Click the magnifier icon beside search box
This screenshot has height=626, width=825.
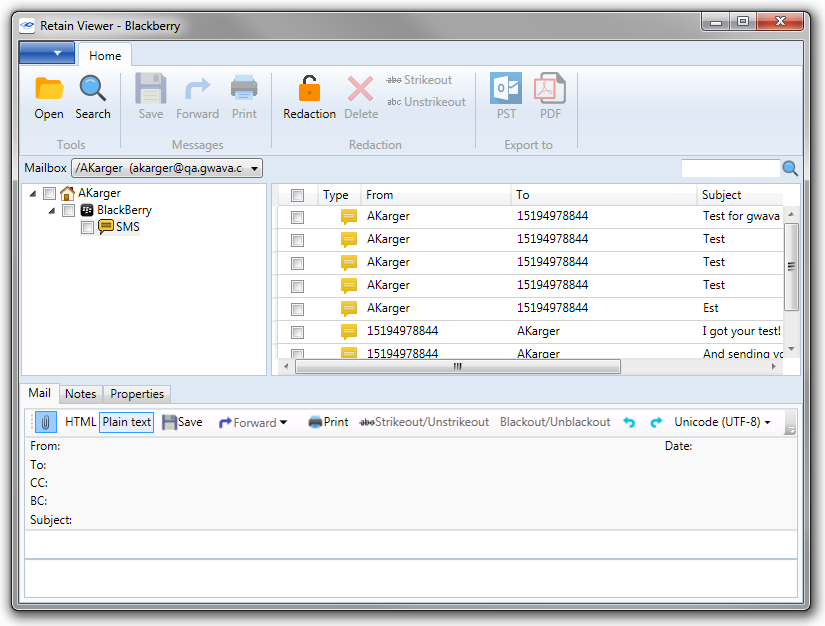tap(790, 169)
